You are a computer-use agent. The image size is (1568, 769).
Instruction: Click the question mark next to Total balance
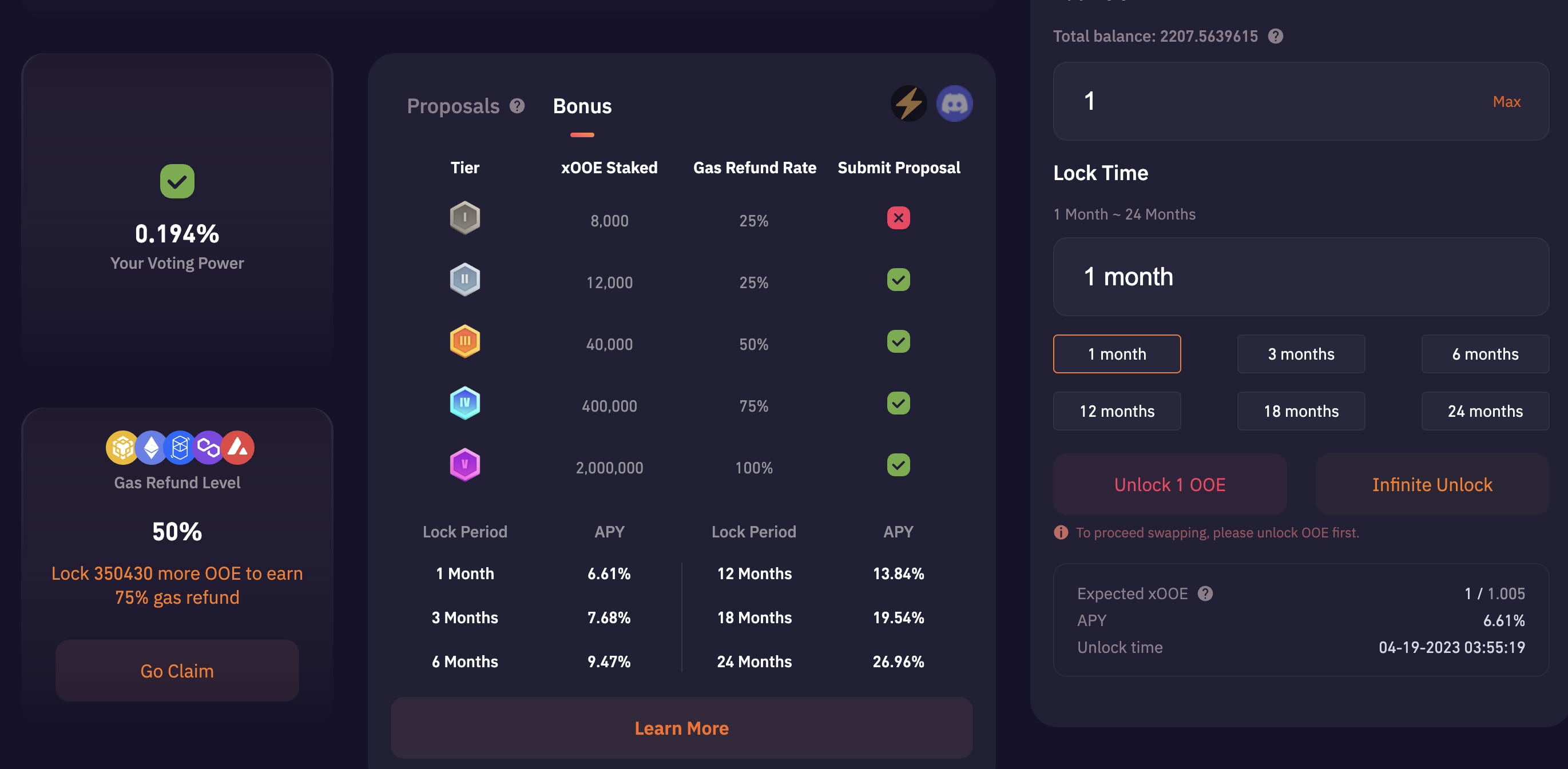pyautogui.click(x=1275, y=37)
